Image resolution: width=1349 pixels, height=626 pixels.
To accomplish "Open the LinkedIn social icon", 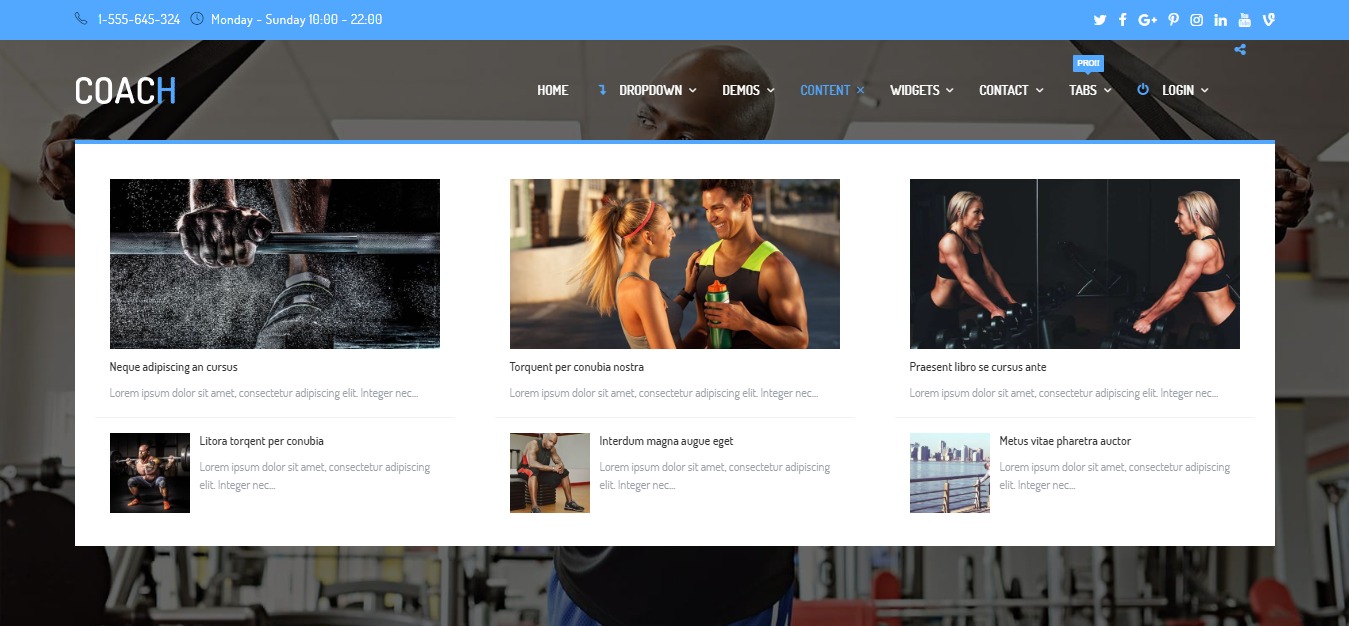I will click(x=1221, y=20).
